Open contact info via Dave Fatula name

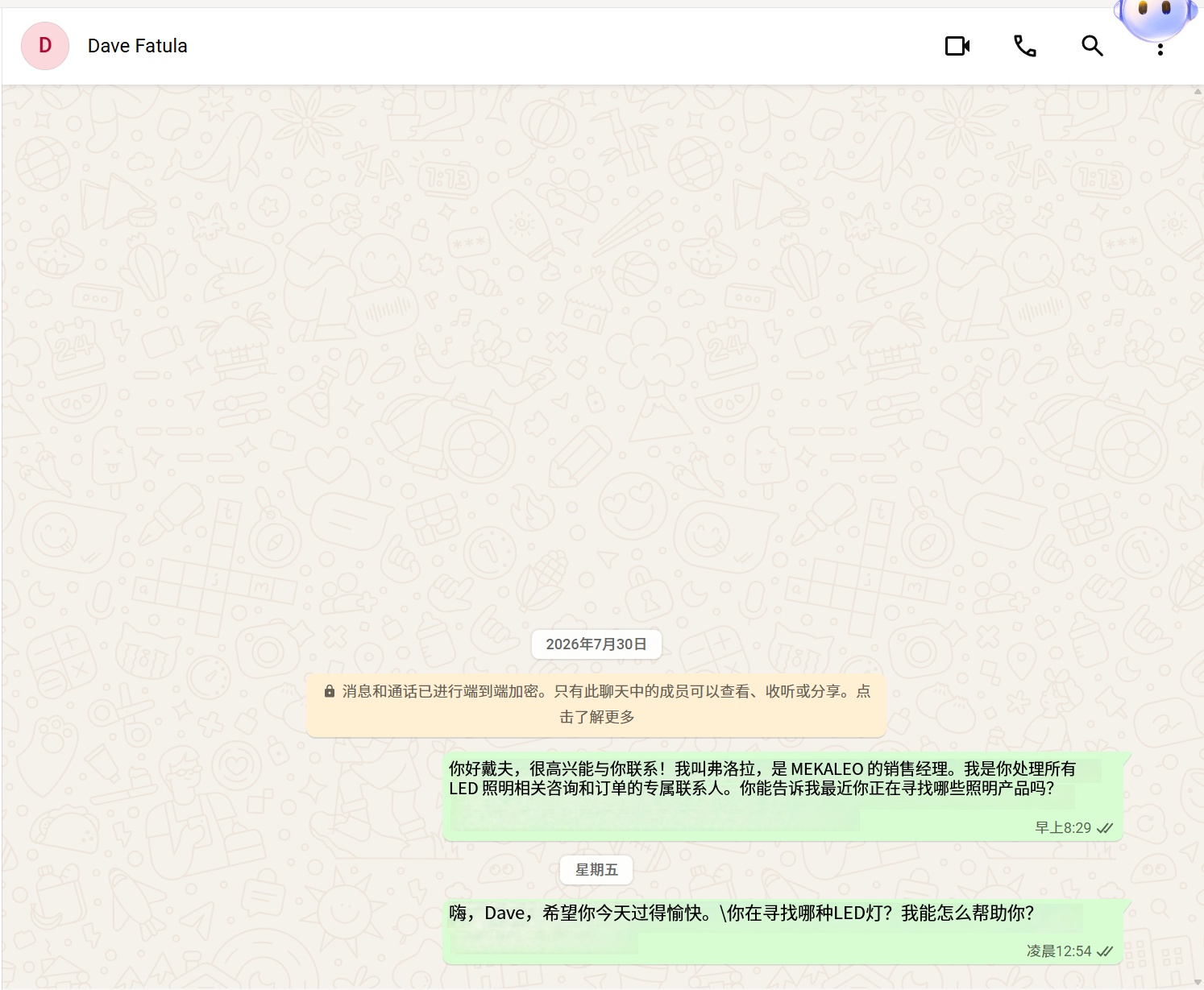[137, 46]
